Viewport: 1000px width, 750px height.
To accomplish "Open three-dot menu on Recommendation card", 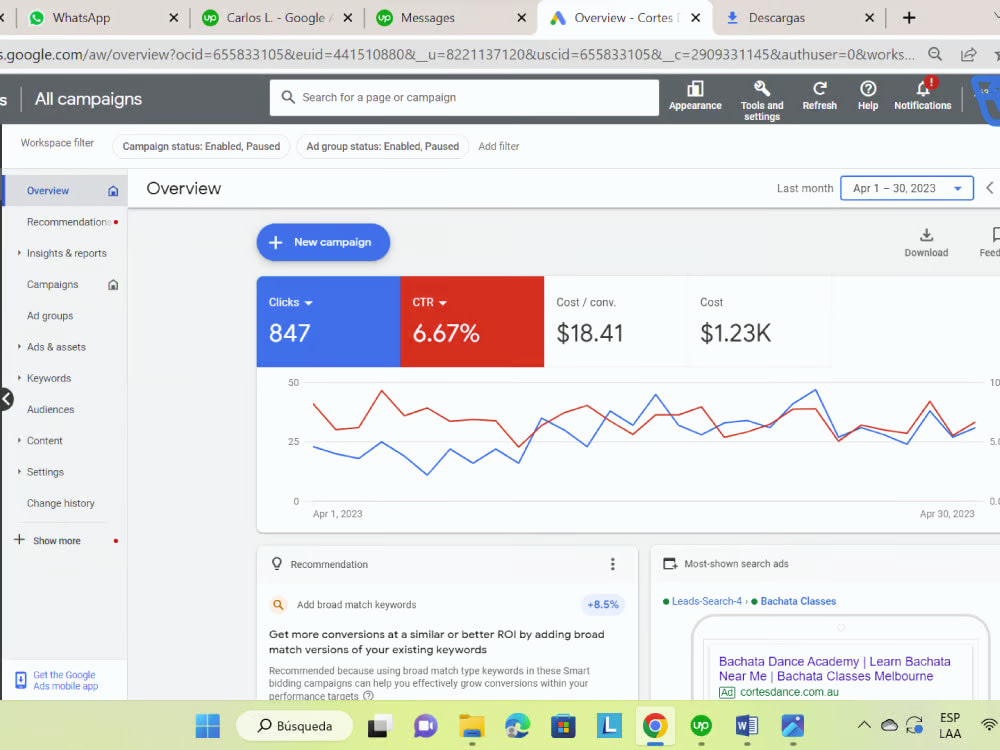I will [612, 564].
